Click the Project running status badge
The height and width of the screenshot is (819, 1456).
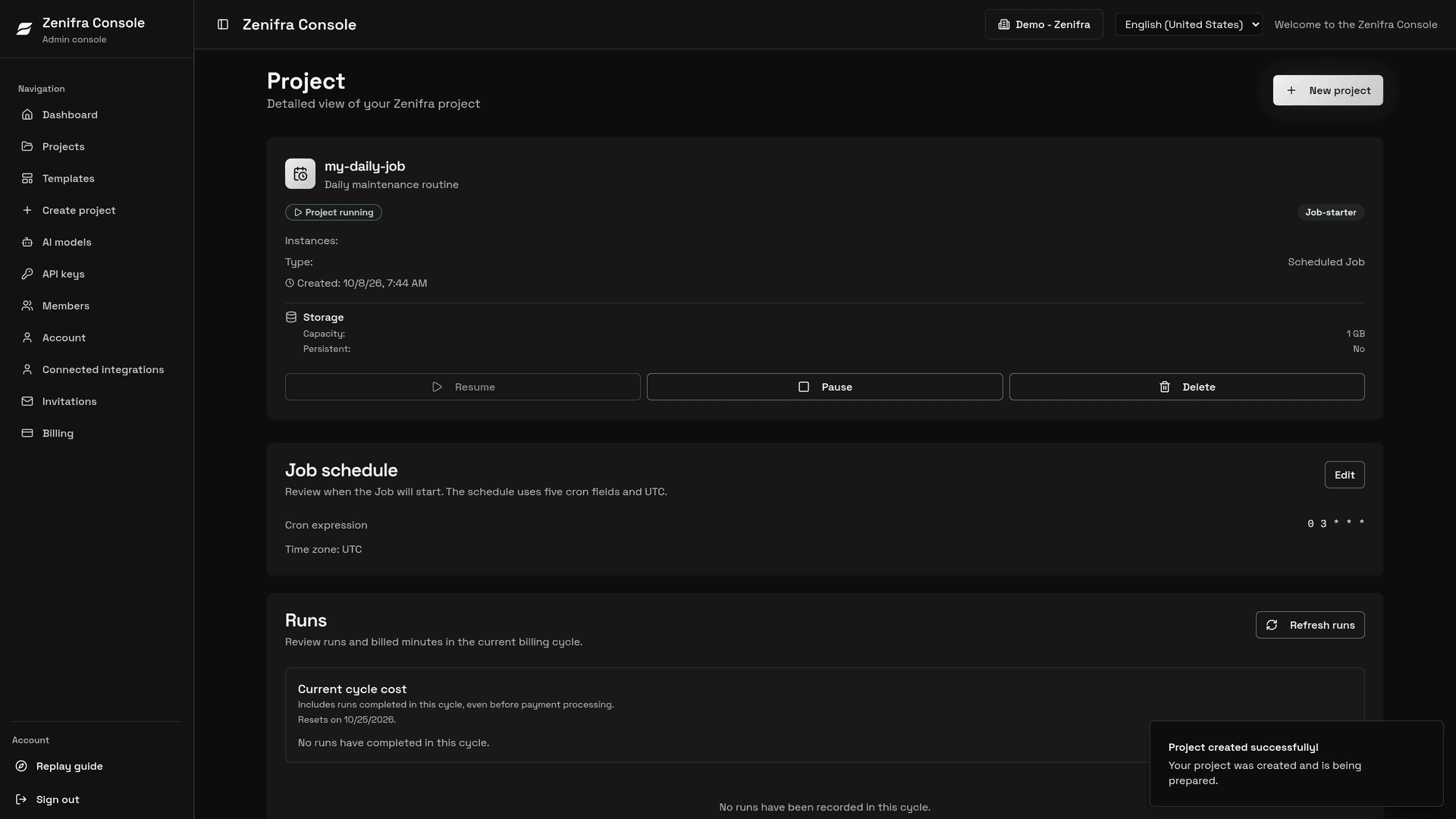[334, 212]
